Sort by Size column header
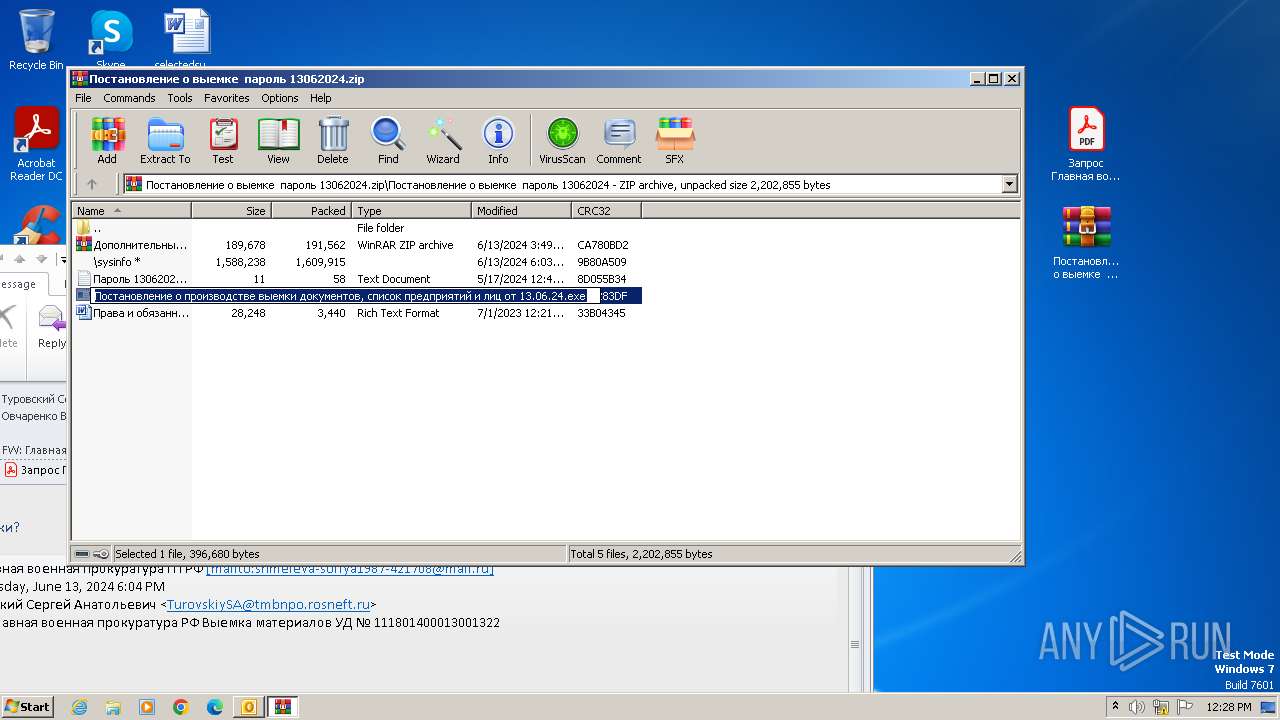The width and height of the screenshot is (1280, 720). click(231, 211)
